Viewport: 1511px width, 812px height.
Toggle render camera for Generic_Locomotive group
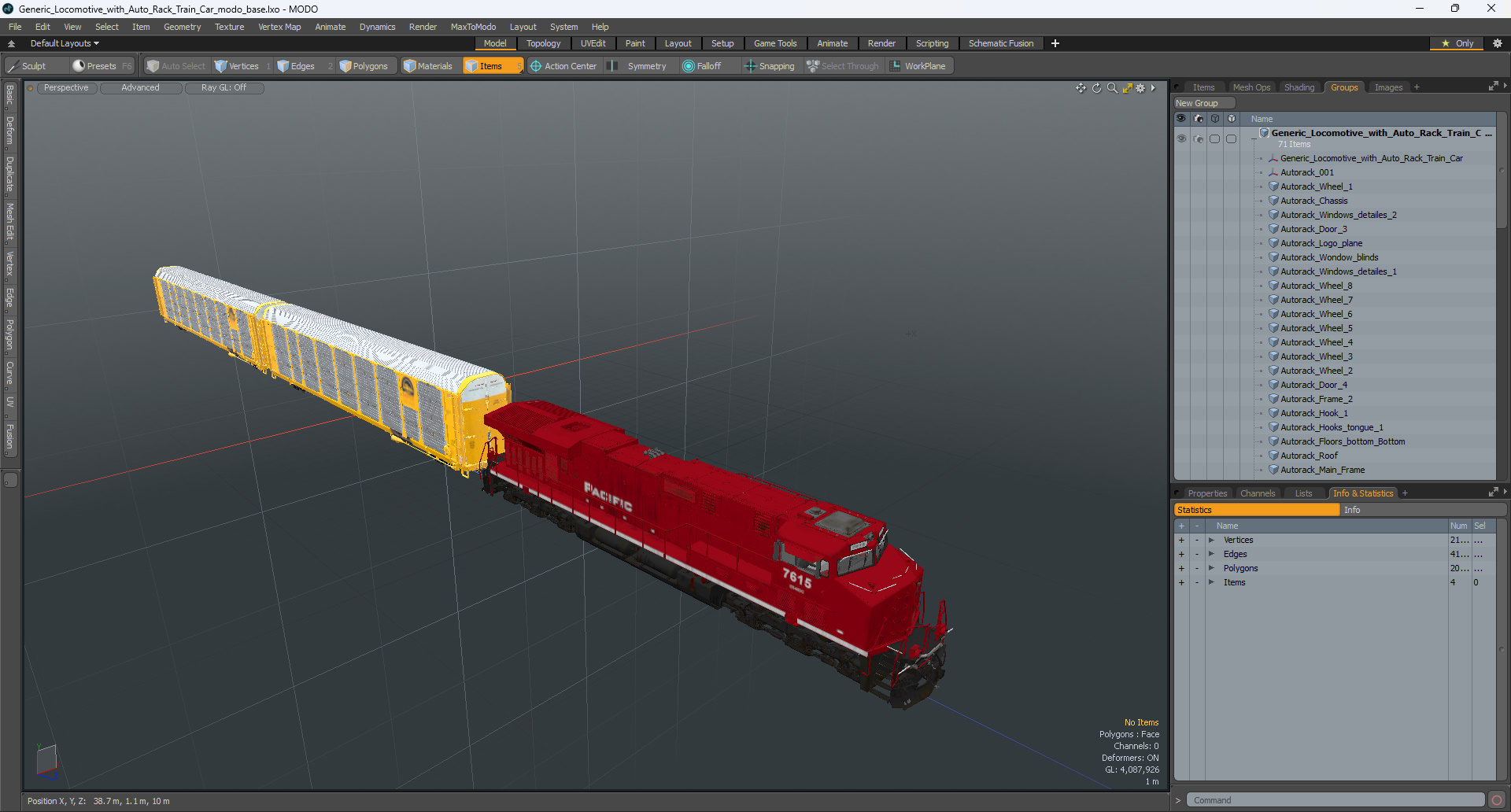point(1199,138)
